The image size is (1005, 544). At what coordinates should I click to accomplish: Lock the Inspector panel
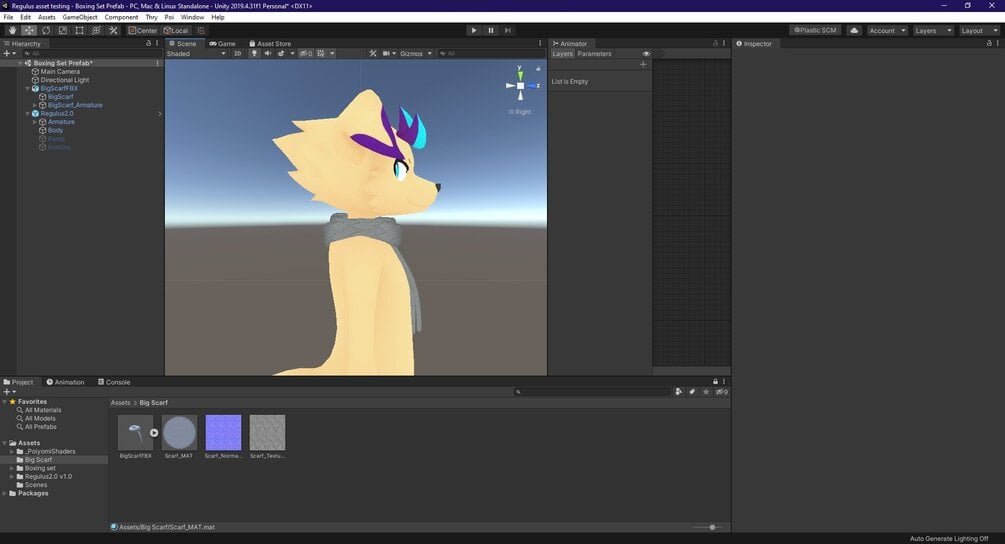point(989,44)
